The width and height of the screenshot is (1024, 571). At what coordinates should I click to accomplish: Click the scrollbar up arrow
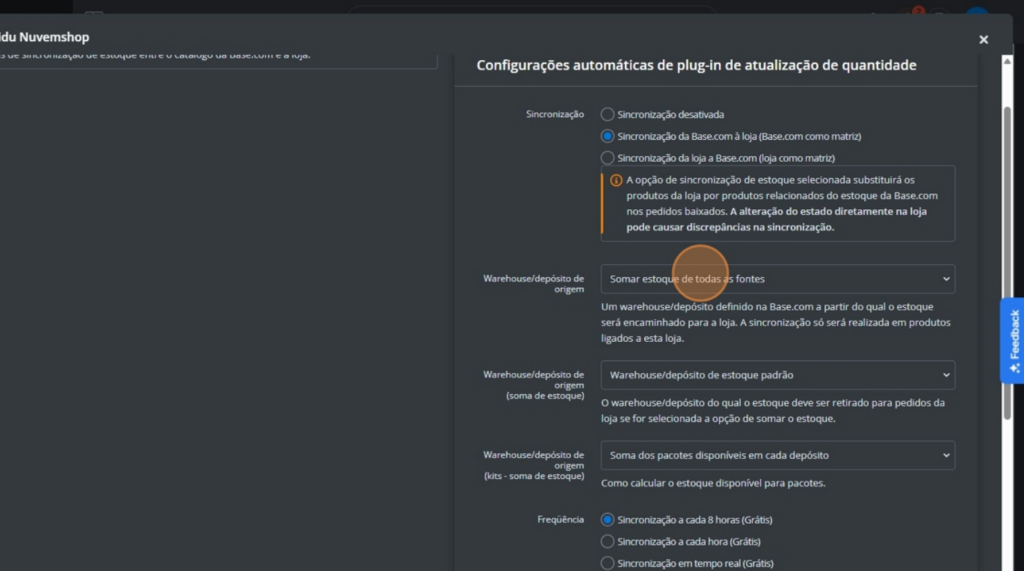1007,61
